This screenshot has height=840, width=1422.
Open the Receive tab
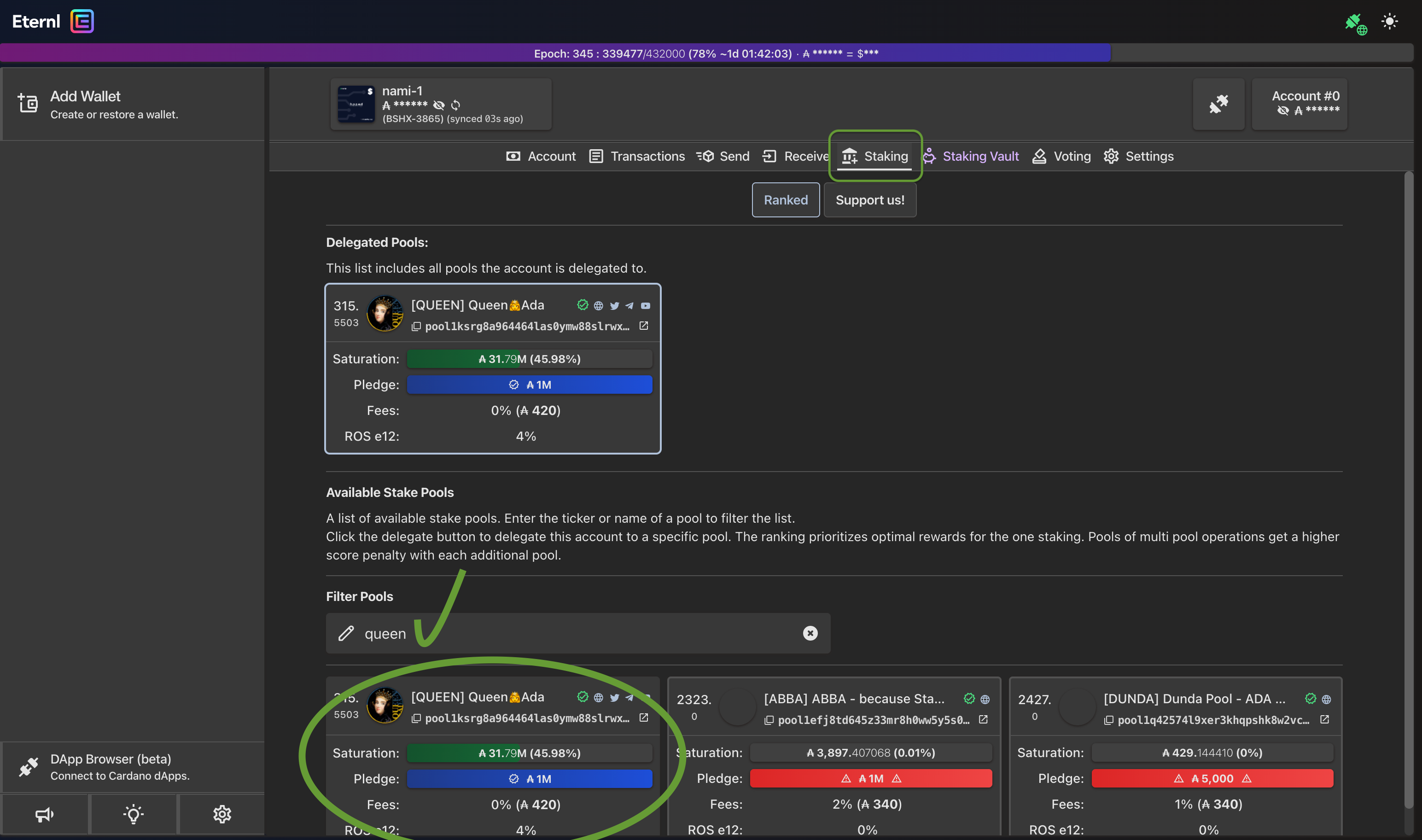tap(796, 156)
